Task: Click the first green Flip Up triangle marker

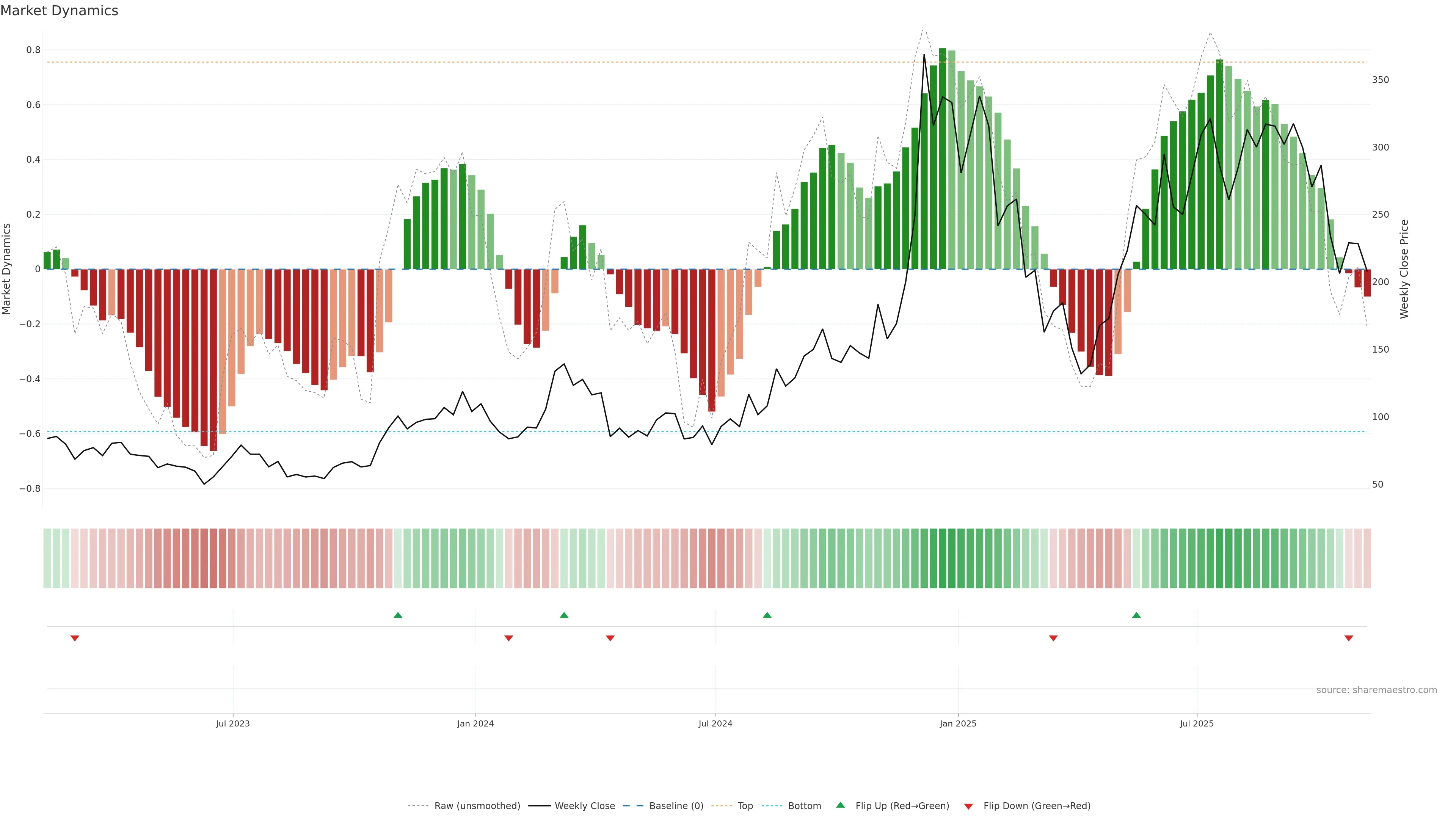Action: coord(398,615)
